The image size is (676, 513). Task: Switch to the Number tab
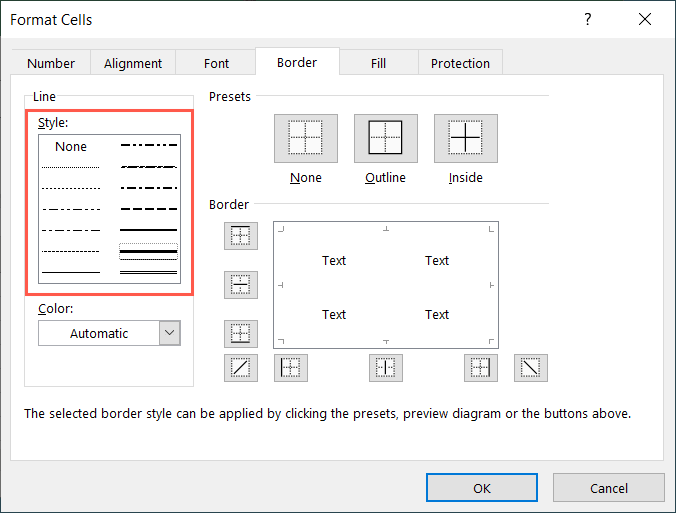pos(51,63)
